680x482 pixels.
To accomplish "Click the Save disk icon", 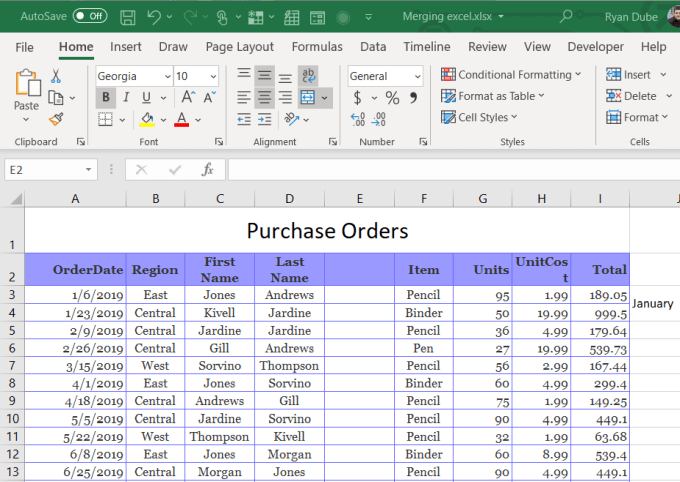I will click(x=127, y=17).
